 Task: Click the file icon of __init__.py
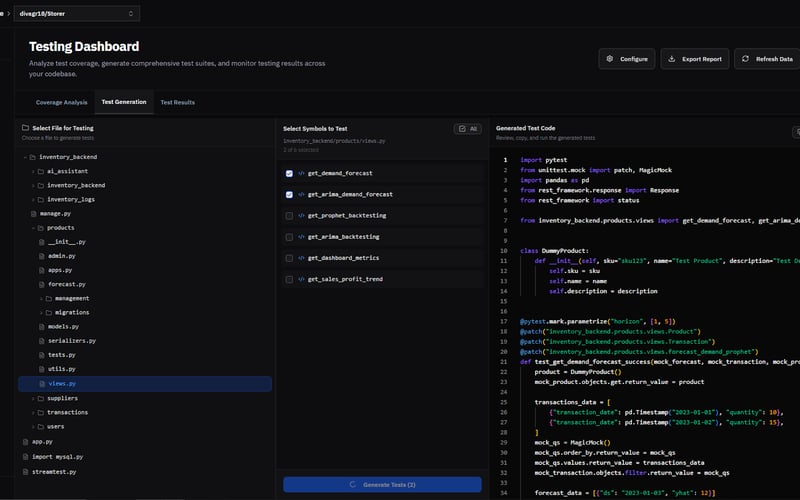[x=42, y=242]
